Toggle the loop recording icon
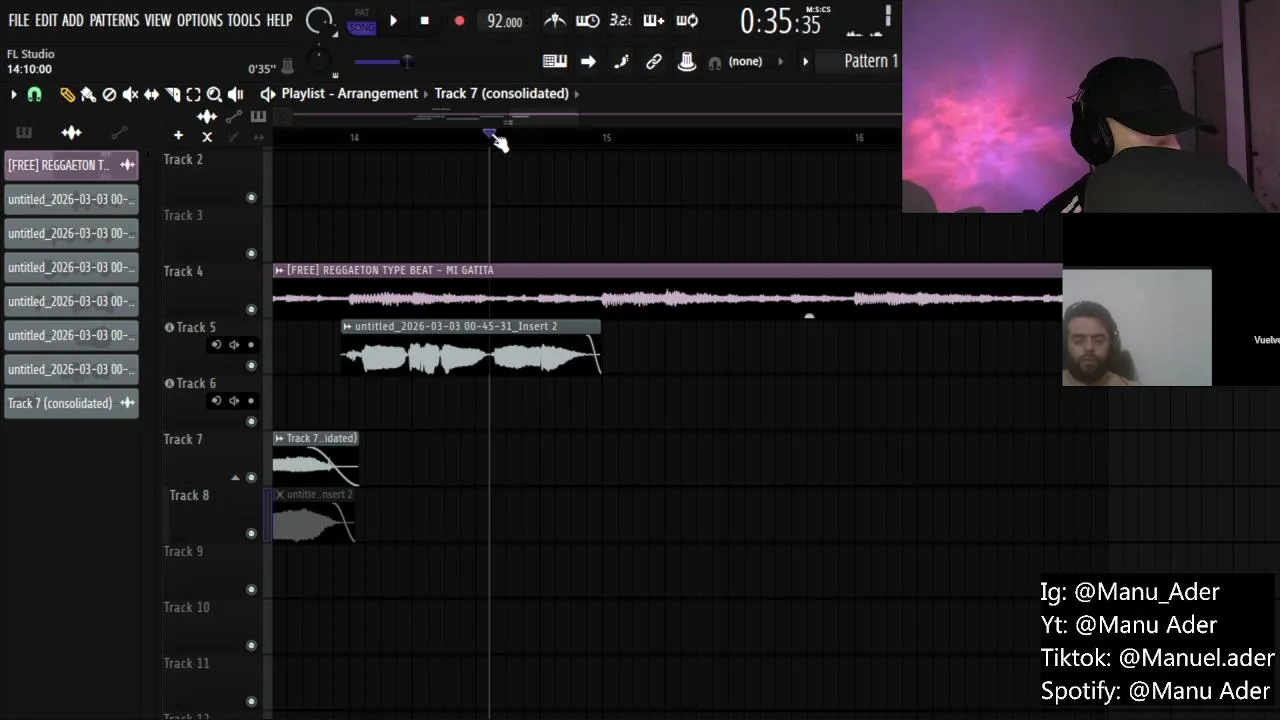The height and width of the screenshot is (720, 1280). pos(687,20)
